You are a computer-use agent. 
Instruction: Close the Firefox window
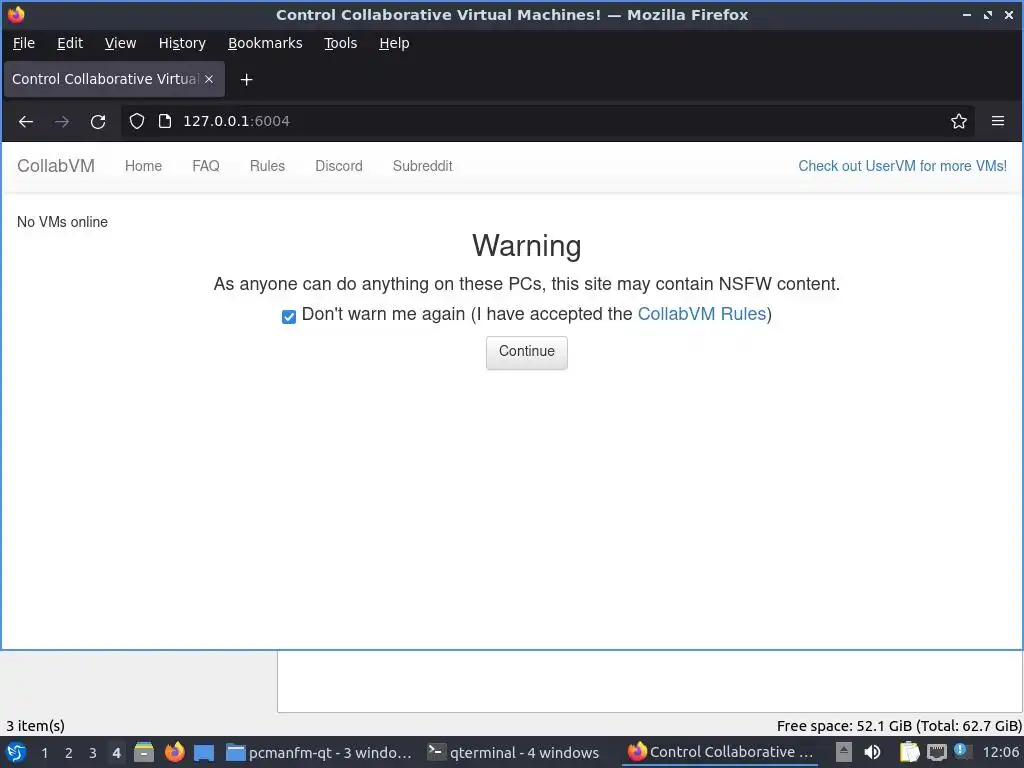tap(1009, 14)
